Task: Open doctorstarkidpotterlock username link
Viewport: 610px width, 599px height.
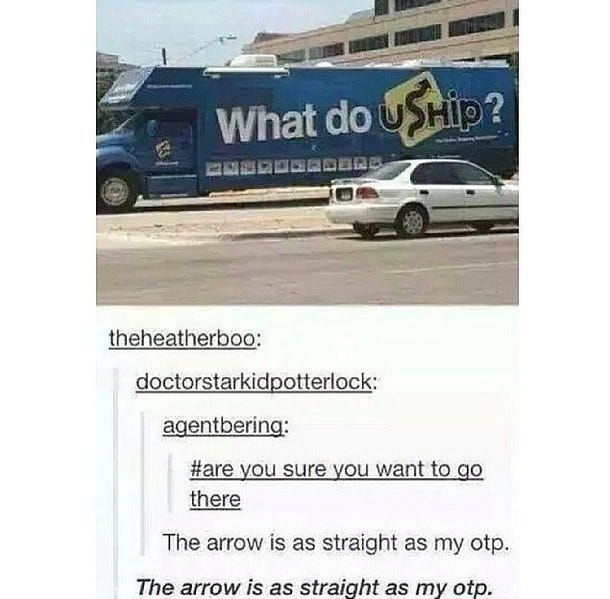Action: click(256, 382)
